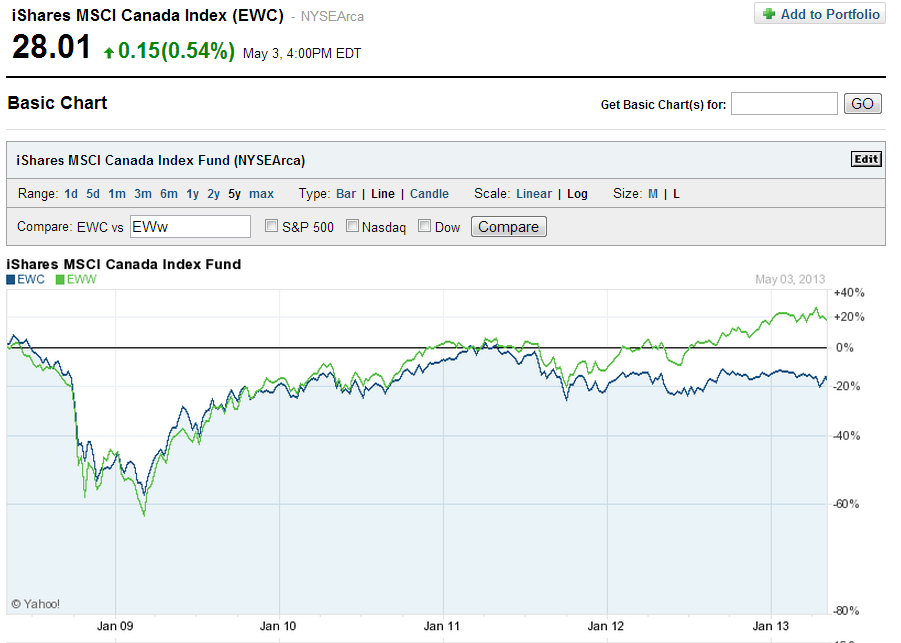Click the green EWW legend swatch

pyautogui.click(x=60, y=280)
